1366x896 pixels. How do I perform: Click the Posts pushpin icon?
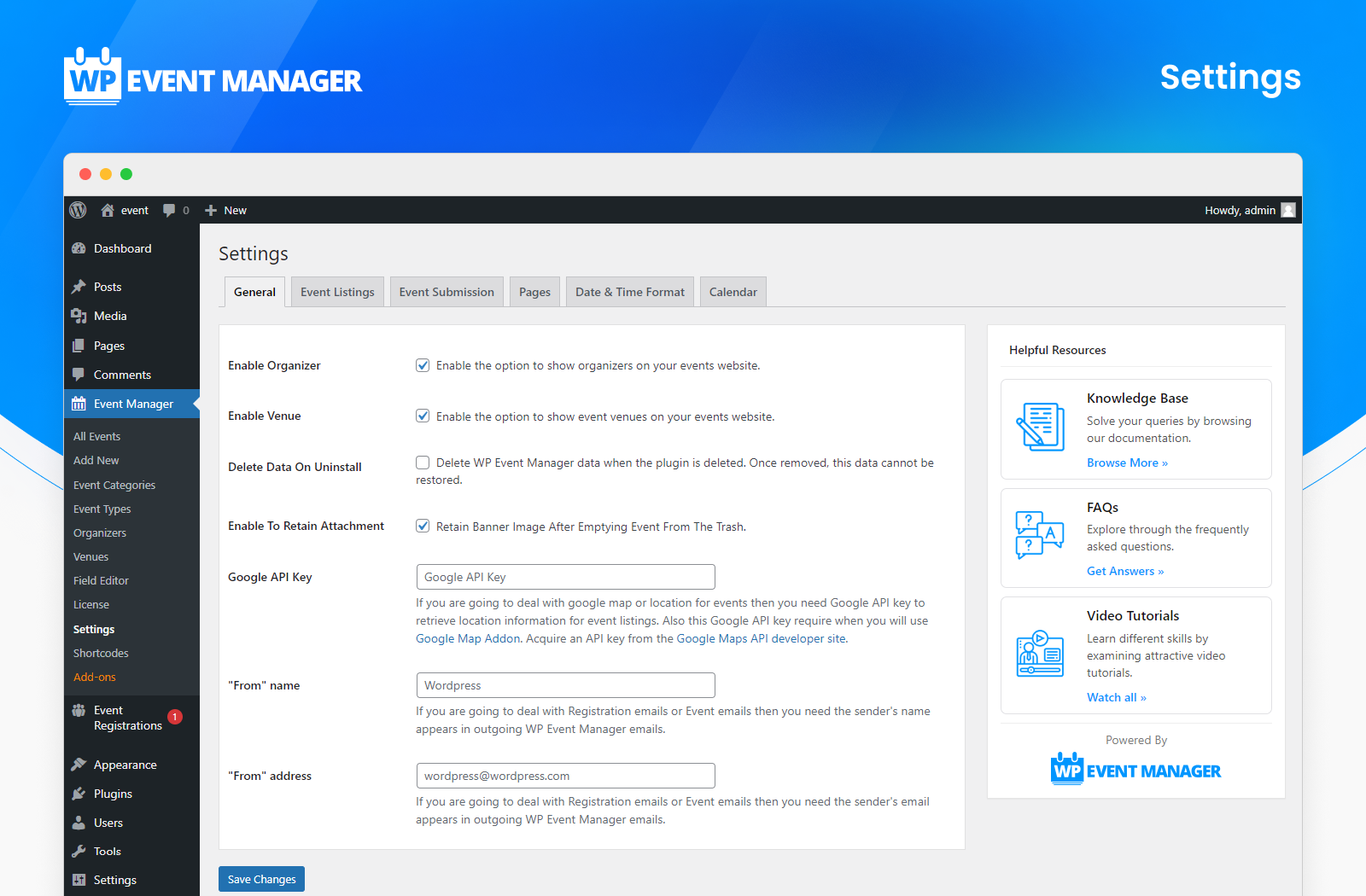tap(79, 287)
